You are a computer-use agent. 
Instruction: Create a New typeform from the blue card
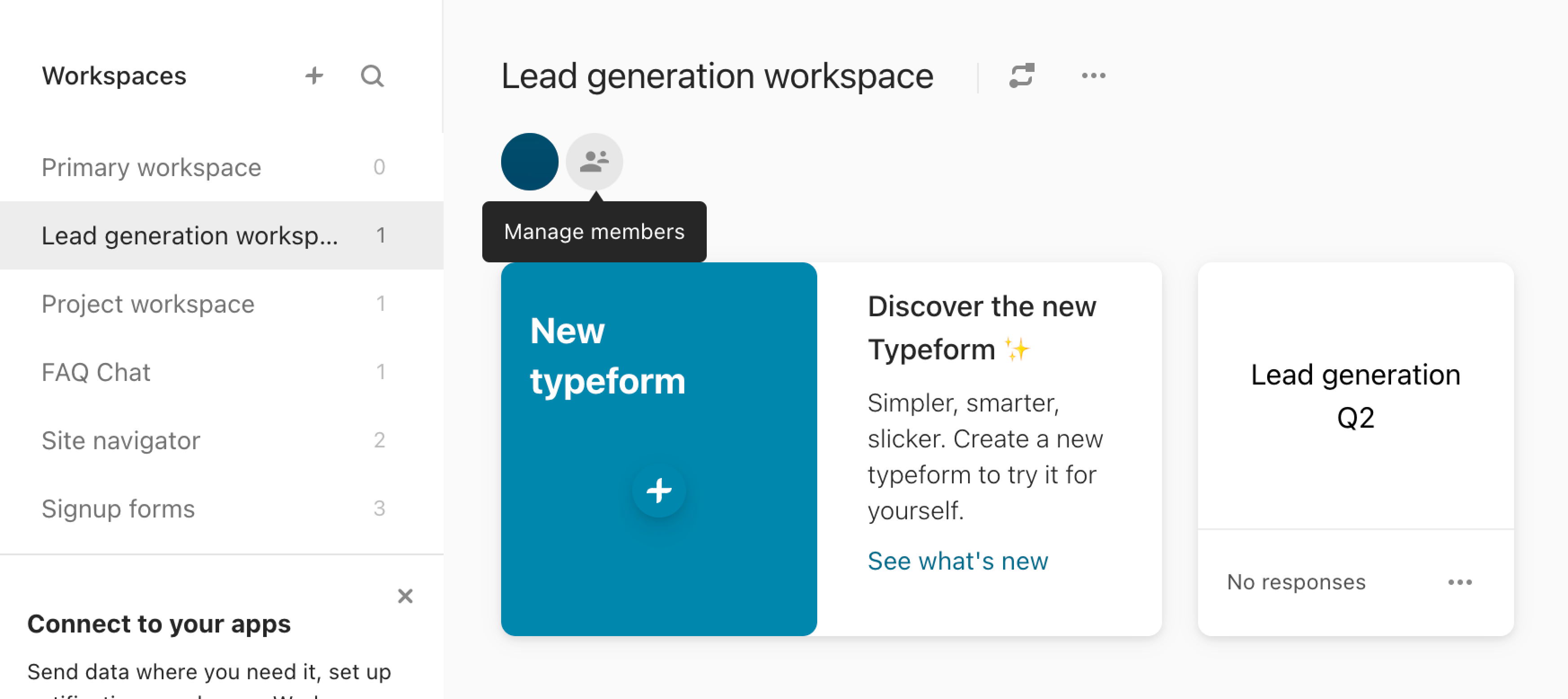click(659, 449)
